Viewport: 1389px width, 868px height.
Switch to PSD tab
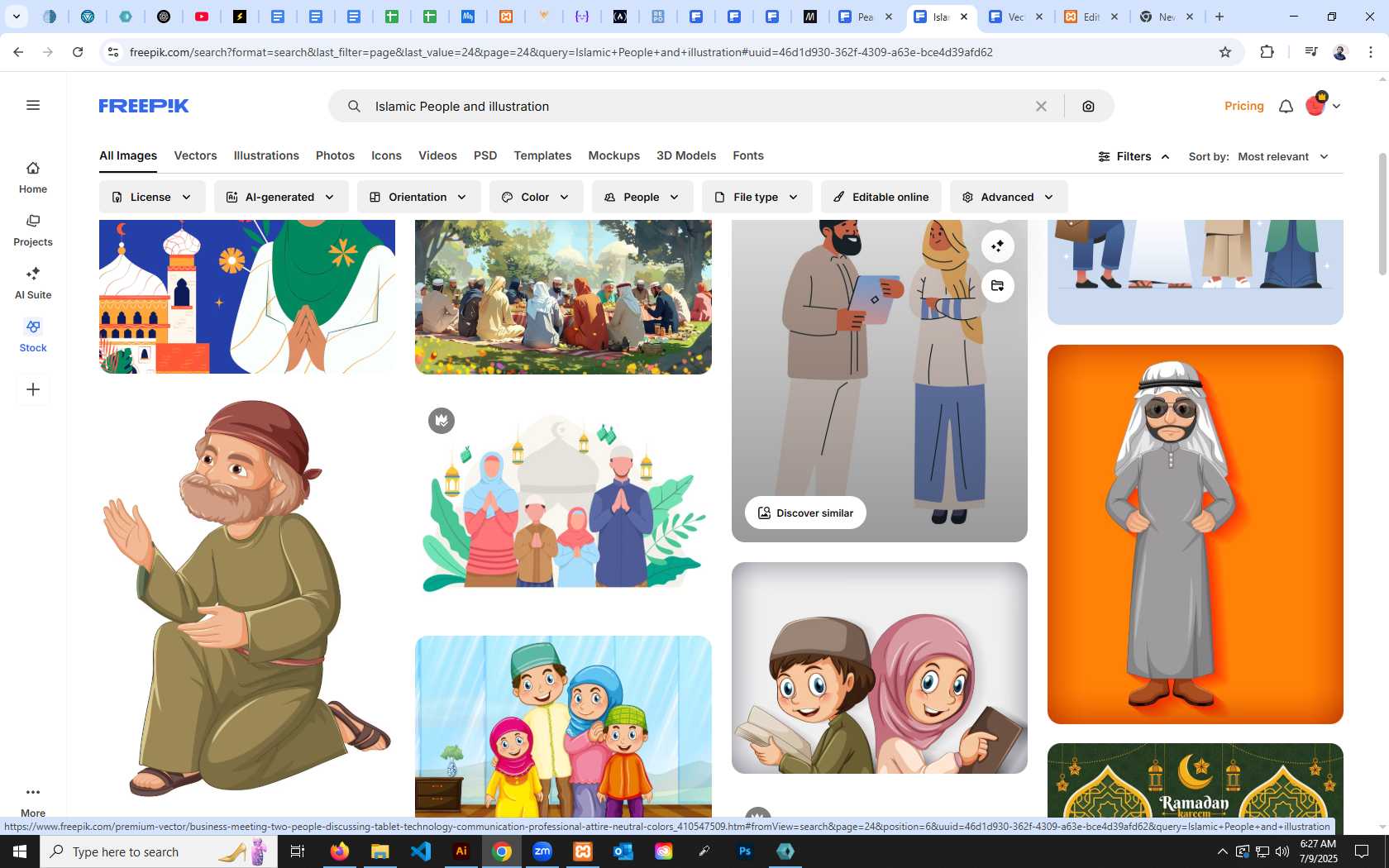485,155
